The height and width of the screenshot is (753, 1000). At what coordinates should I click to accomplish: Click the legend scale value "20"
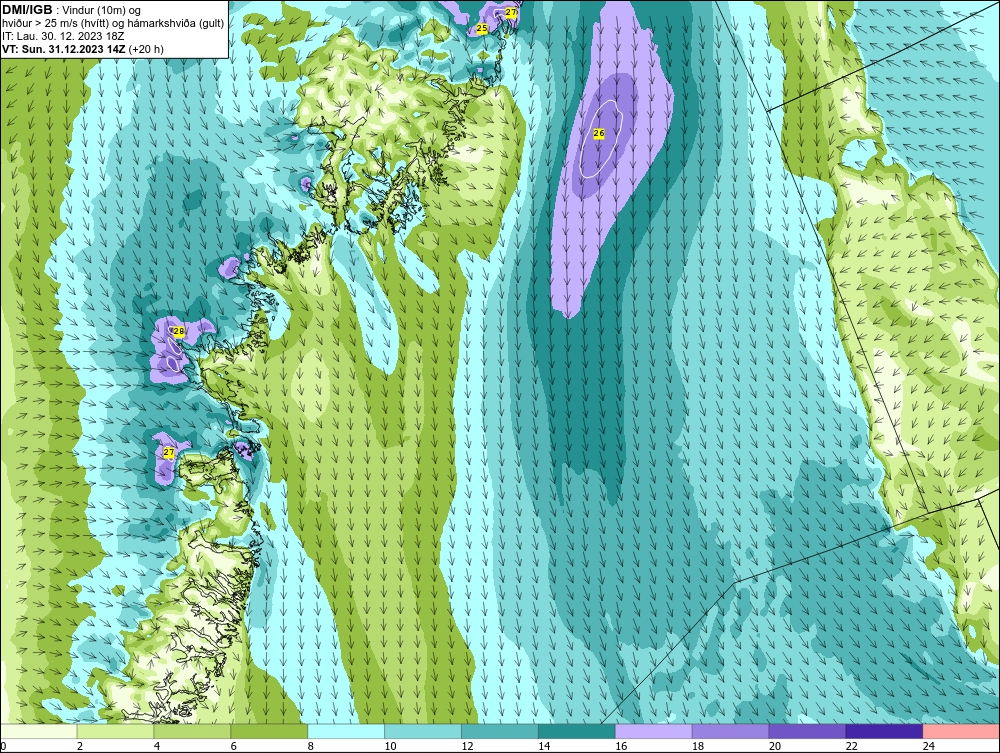tap(775, 746)
